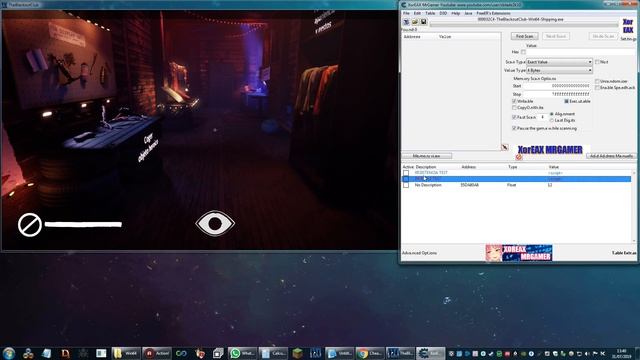Image resolution: width=640 pixels, height=360 pixels.
Task: Click the Minecraft block icon on the taskbar
Action: (297, 353)
